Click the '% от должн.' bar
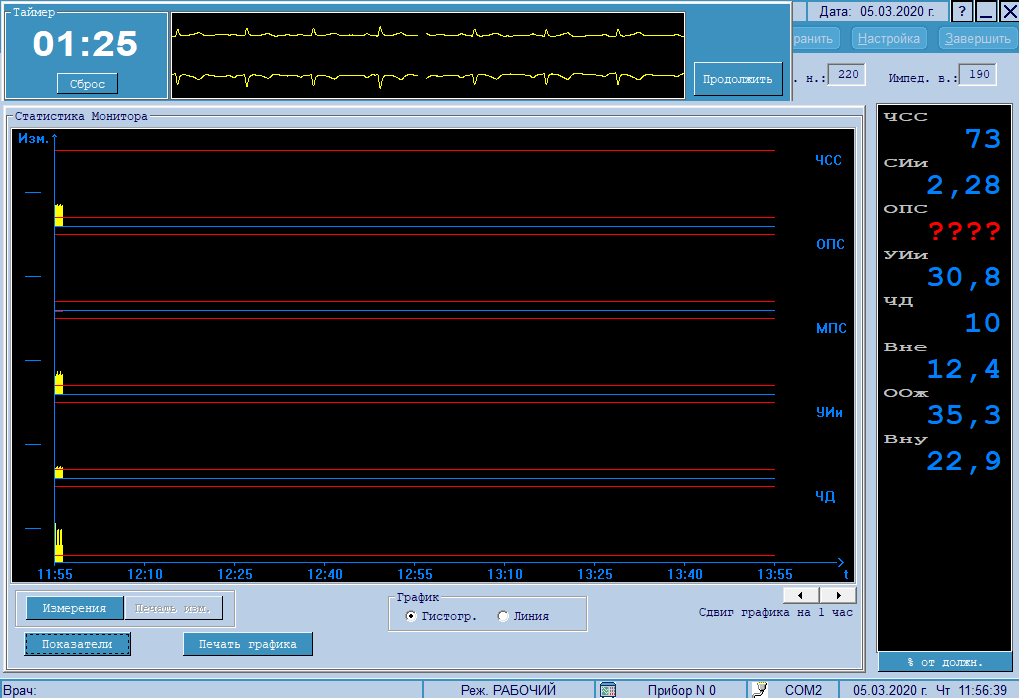This screenshot has height=698, width=1019. [x=945, y=662]
